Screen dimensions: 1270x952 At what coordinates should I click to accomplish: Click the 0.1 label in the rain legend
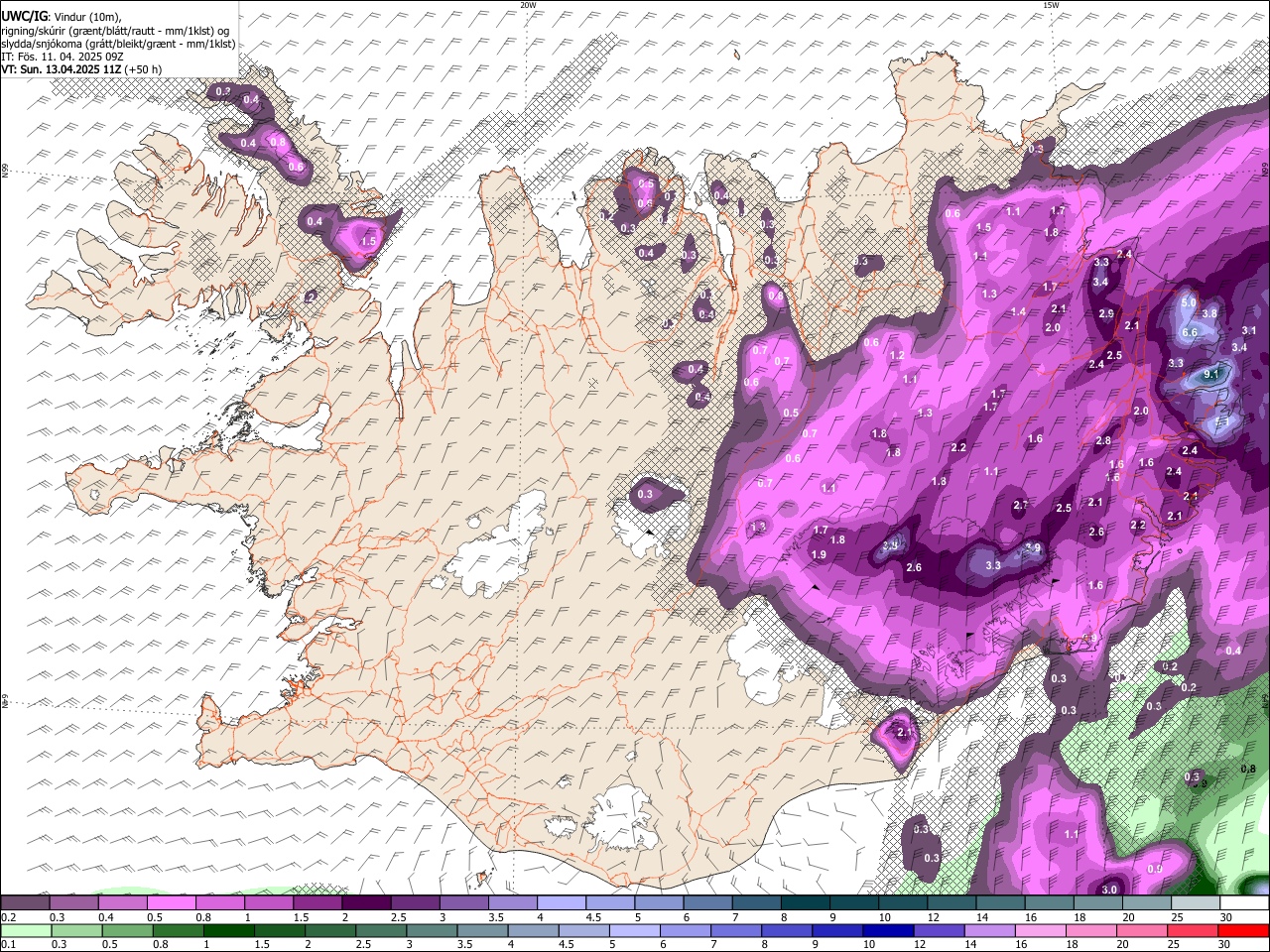[x=7, y=944]
